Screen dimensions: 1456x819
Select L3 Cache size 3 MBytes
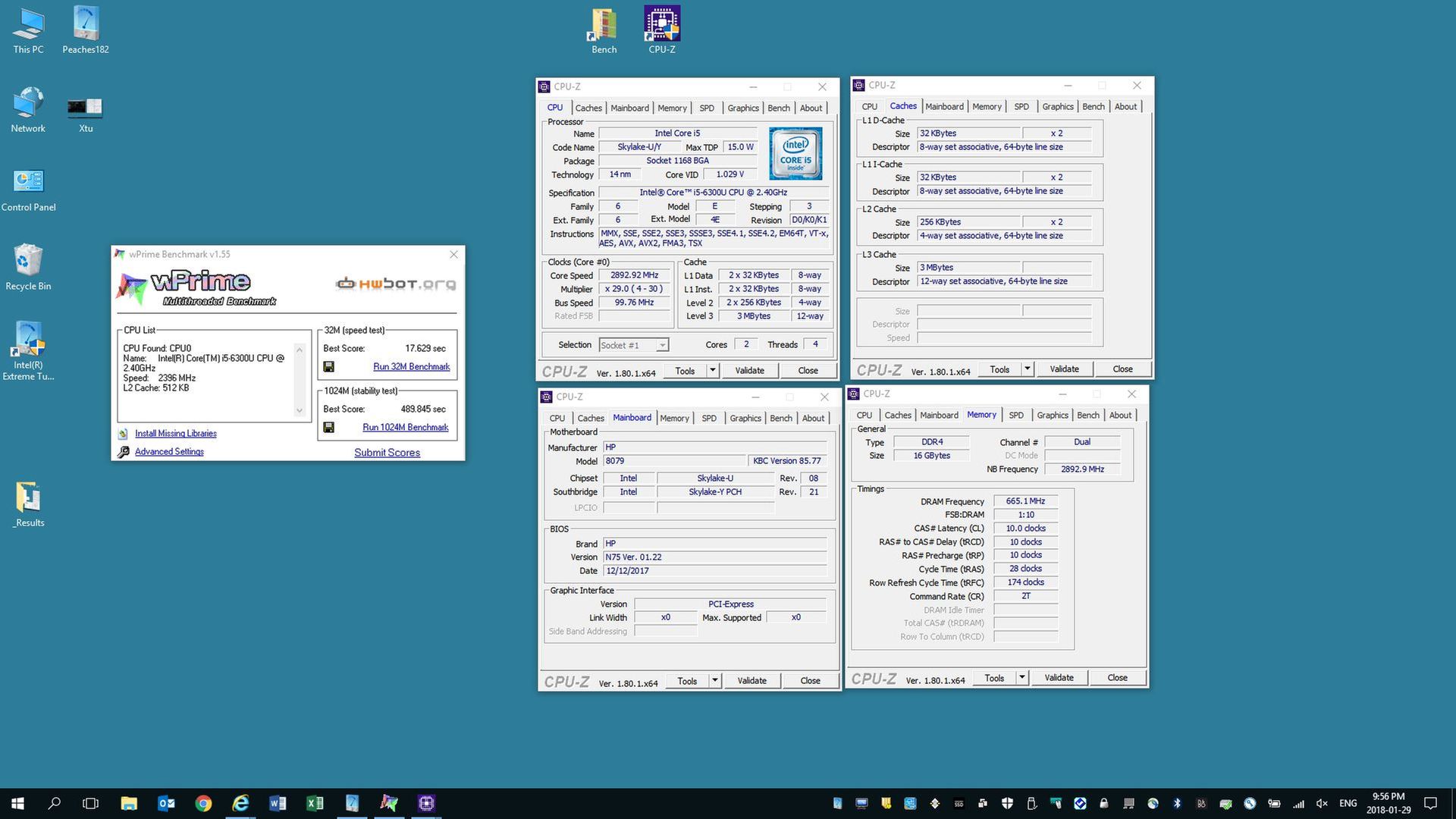click(968, 267)
